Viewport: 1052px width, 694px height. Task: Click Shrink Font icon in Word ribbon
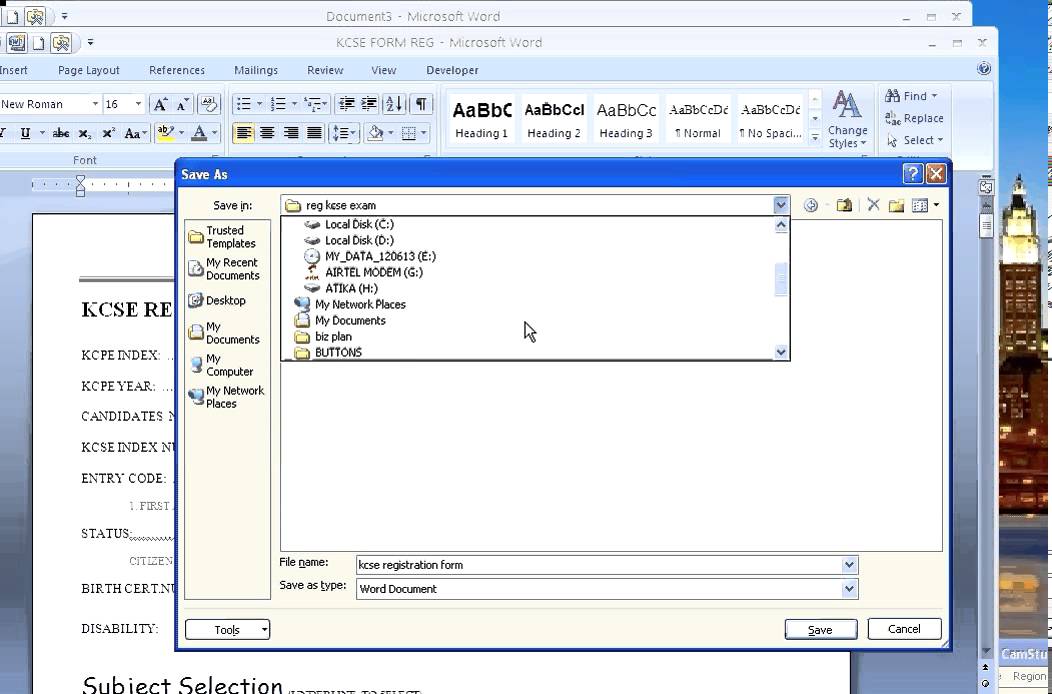182,104
